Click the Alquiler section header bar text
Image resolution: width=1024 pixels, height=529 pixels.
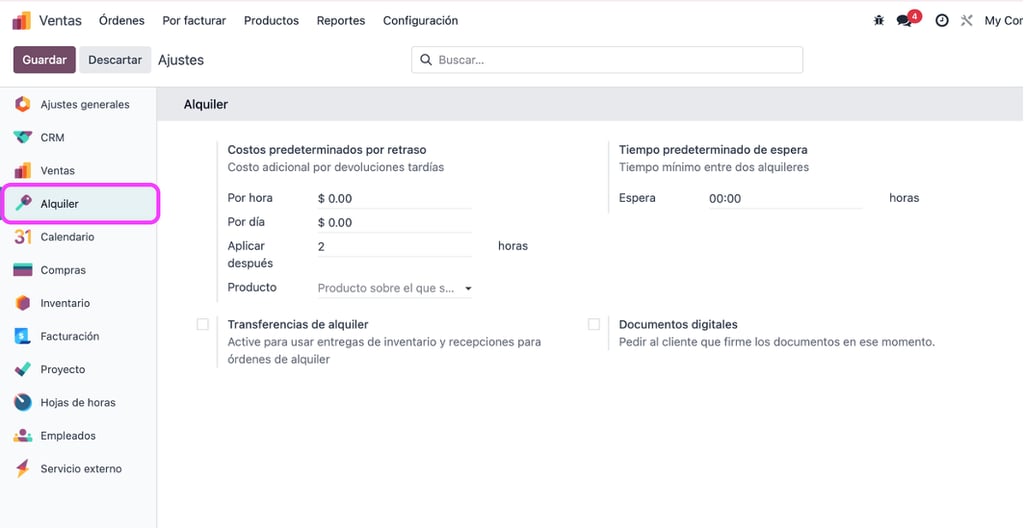206,104
